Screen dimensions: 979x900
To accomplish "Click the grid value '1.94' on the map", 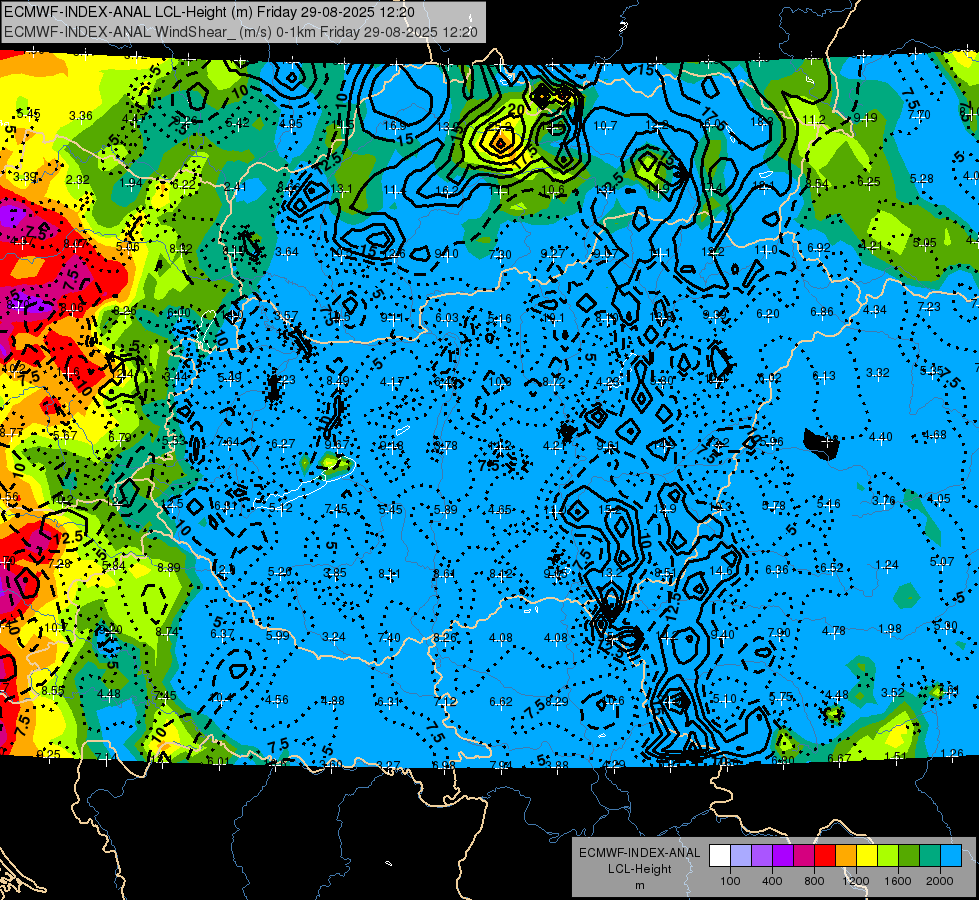I will pyautogui.click(x=131, y=183).
